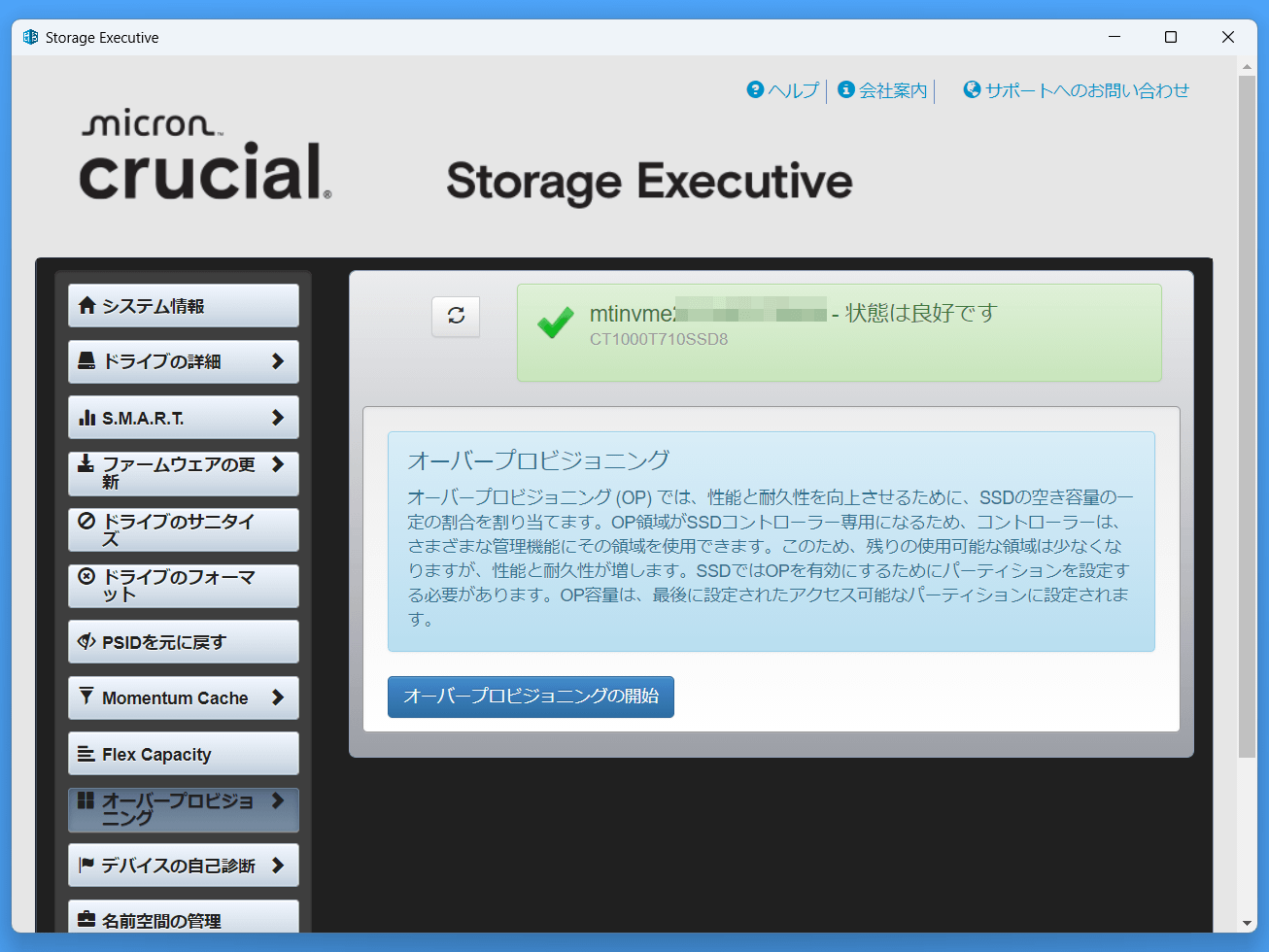Image resolution: width=1269 pixels, height=952 pixels.
Task: Maximize the Storage Executive window
Action: tap(1171, 37)
